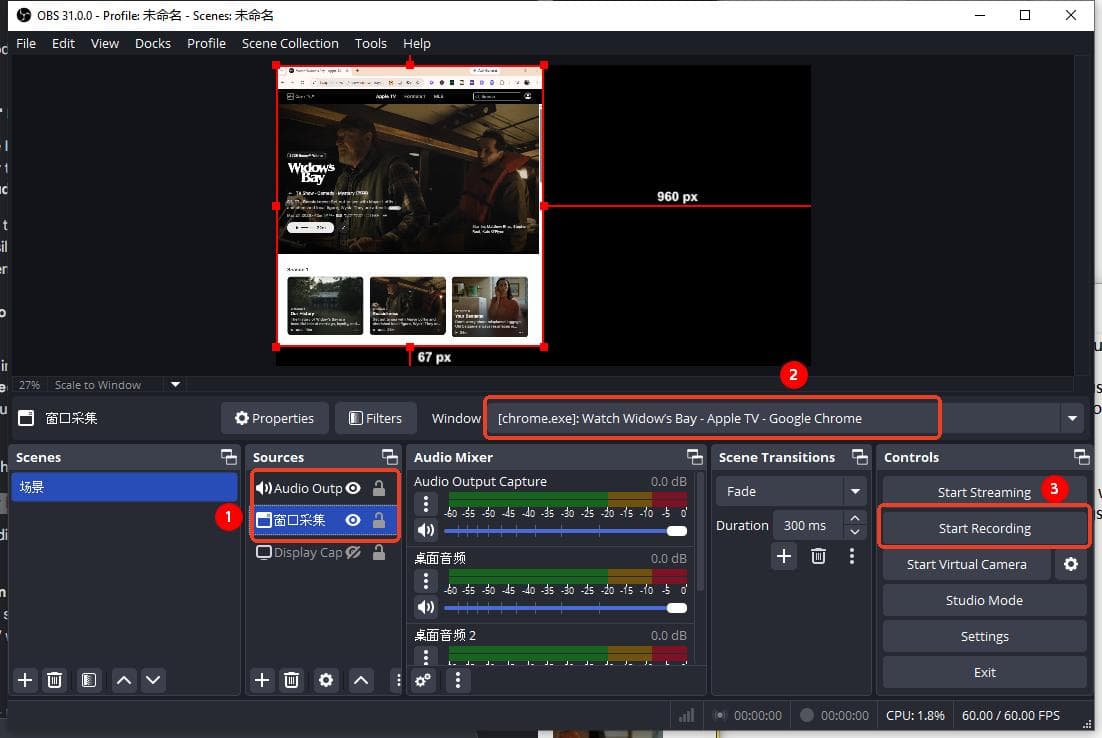Screen dimensions: 1102x738
Task: Open the View menu
Action: pyautogui.click(x=105, y=43)
